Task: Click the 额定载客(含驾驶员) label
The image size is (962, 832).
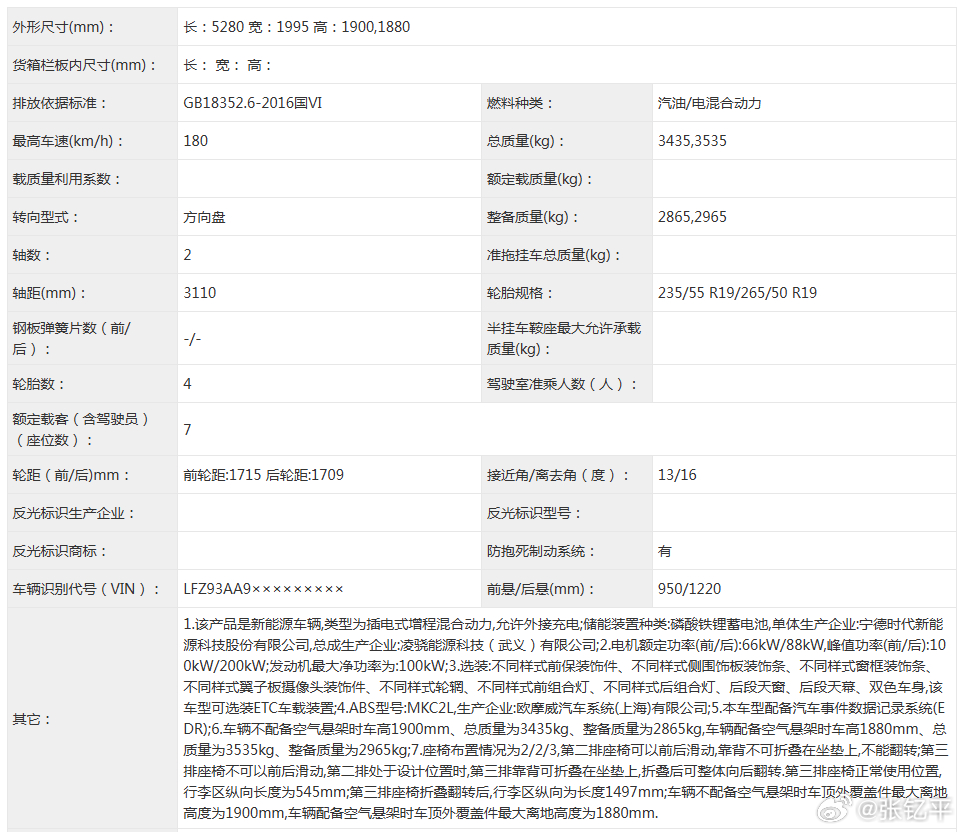Action: tap(80, 429)
